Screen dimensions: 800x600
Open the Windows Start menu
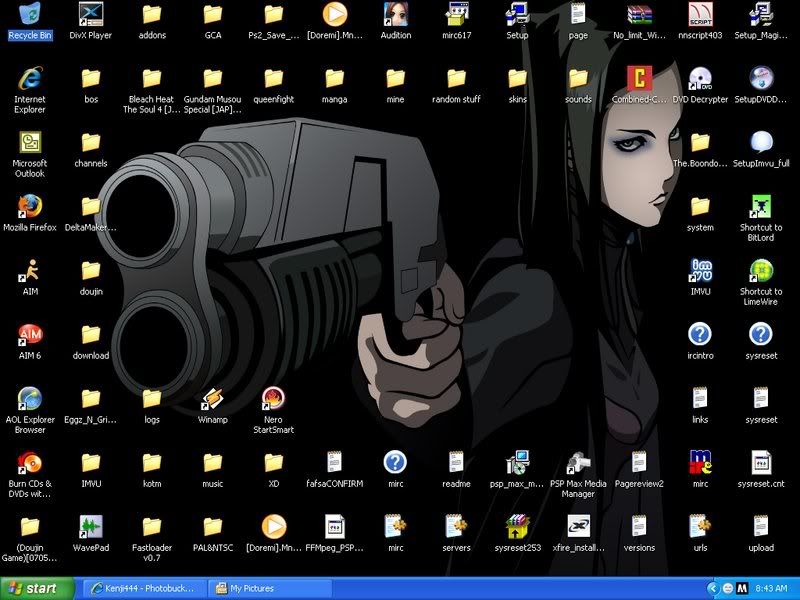point(37,588)
